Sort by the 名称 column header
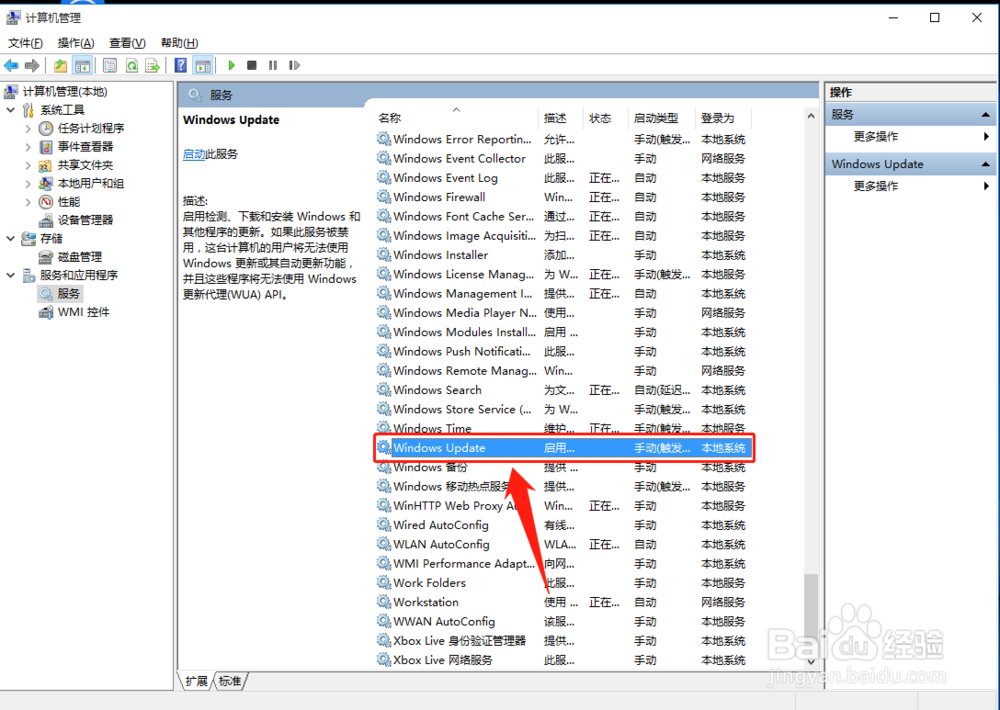 [x=456, y=118]
